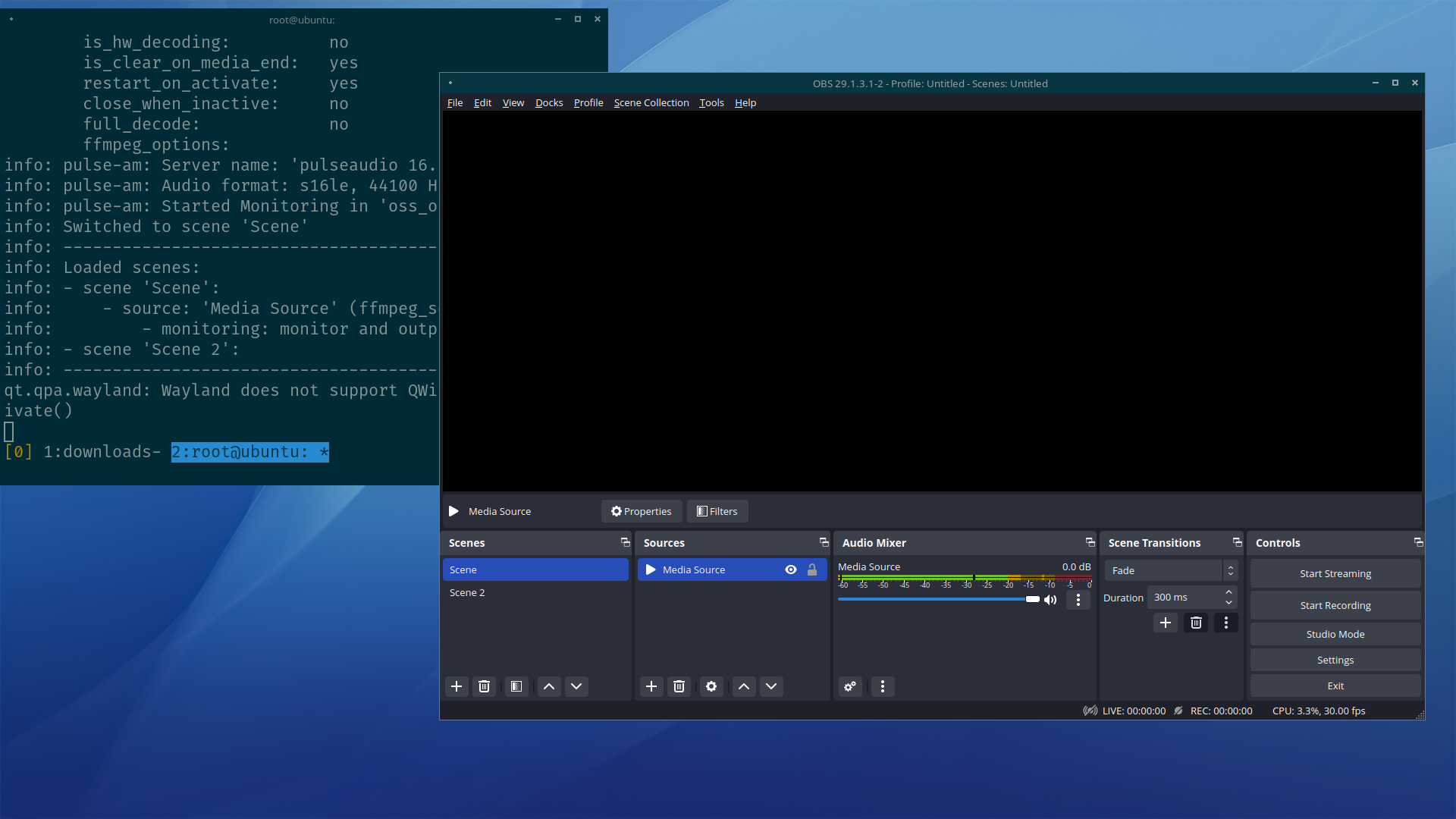Decrease the transition duration
1456x819 pixels.
pos(1229,602)
